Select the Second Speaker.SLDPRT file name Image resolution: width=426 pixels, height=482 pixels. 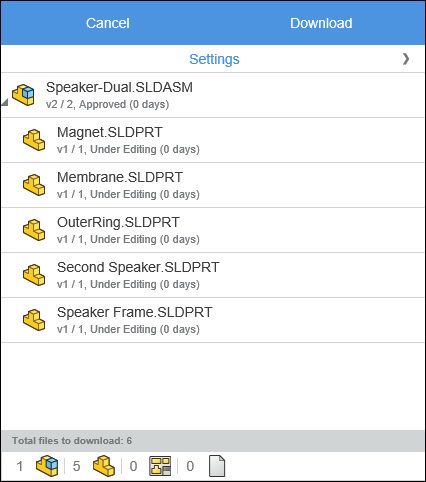(138, 267)
